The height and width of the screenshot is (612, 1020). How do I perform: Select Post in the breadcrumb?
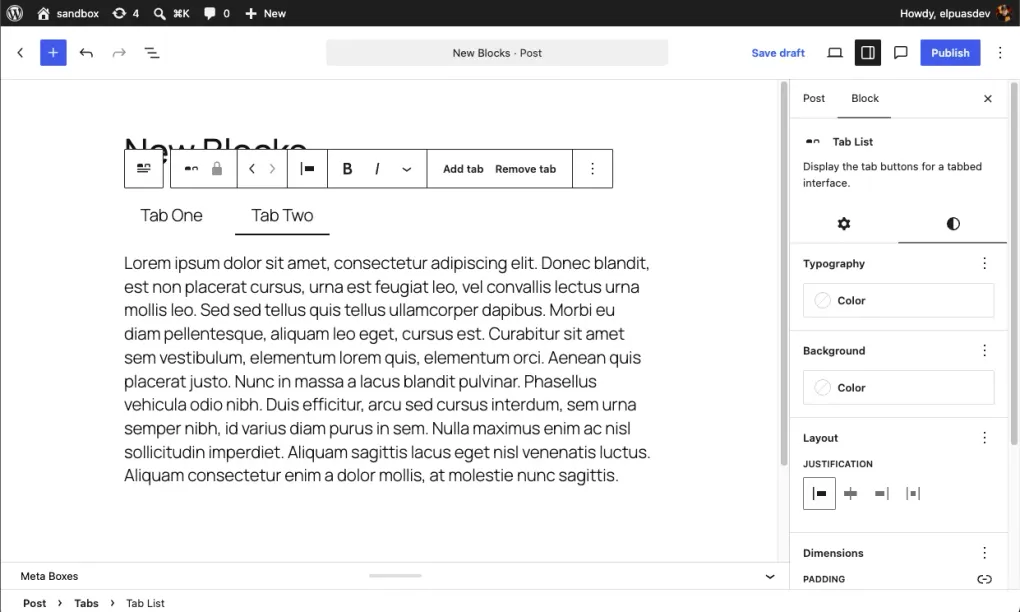tap(34, 603)
